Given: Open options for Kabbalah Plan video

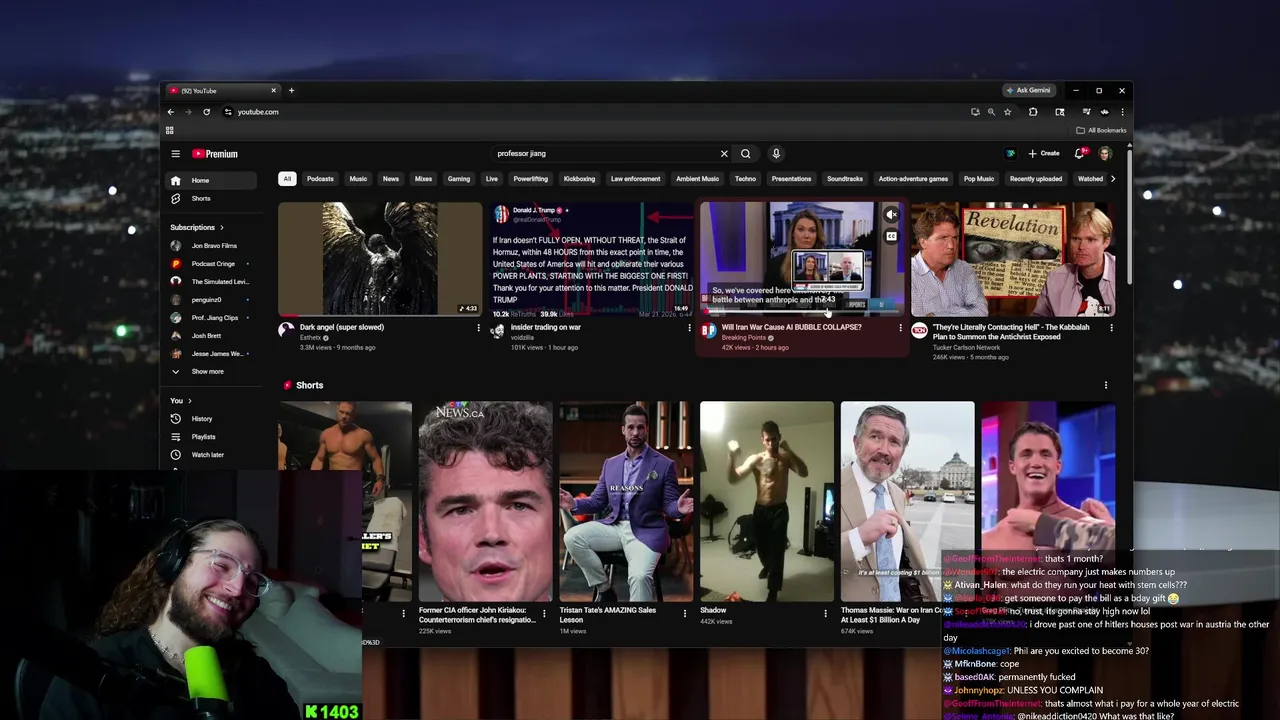Looking at the screenshot, I should (1111, 328).
